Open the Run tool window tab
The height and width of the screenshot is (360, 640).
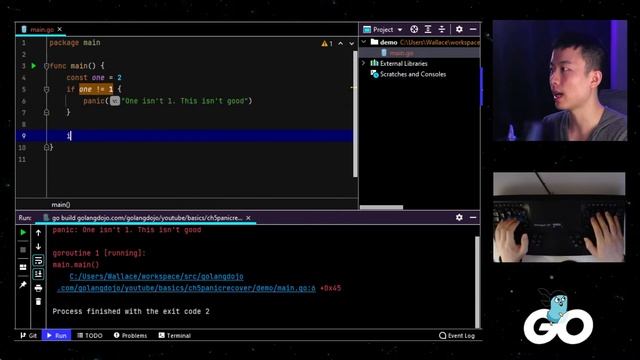click(56, 336)
